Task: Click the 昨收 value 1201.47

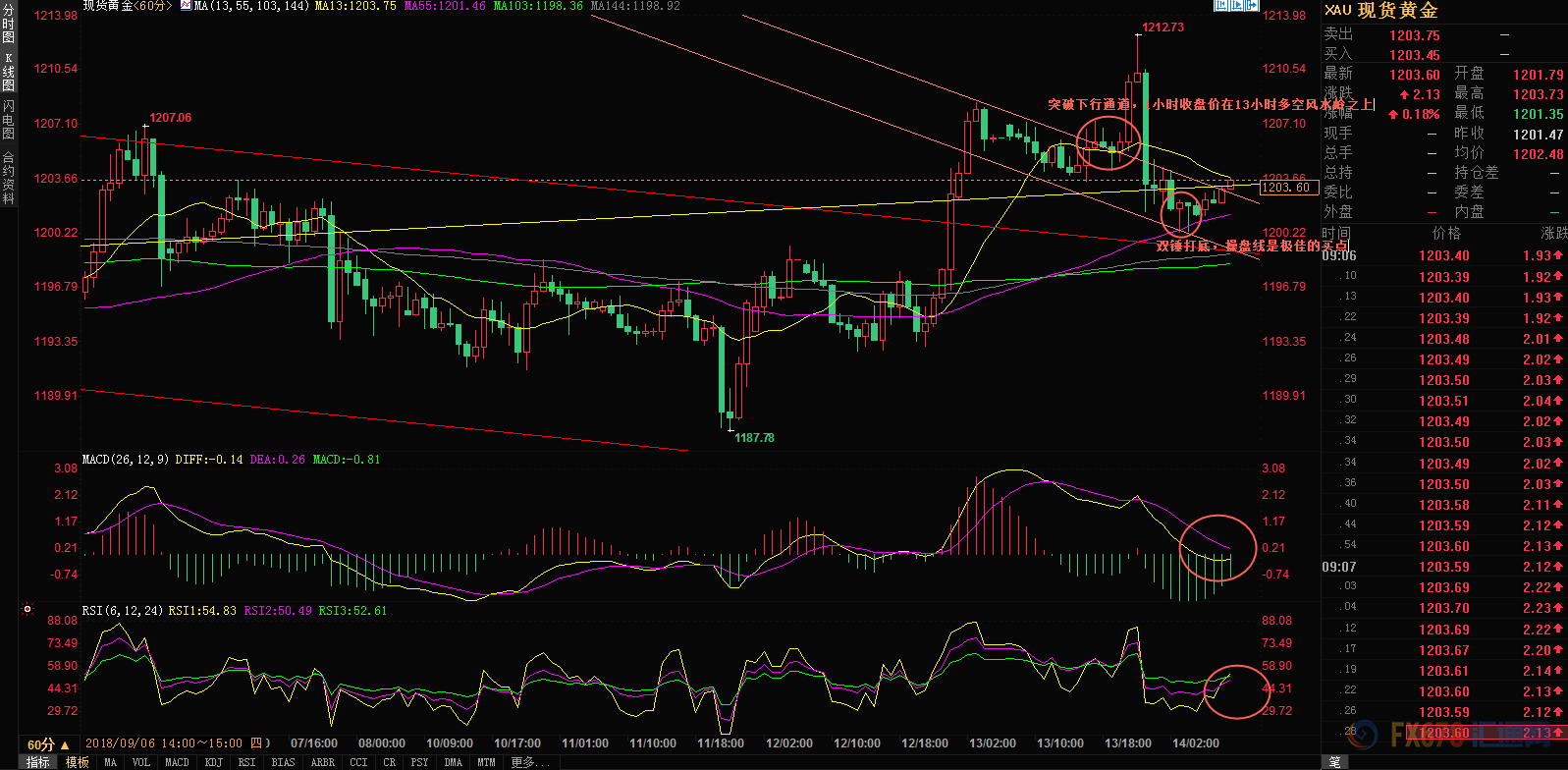Action: pos(1538,134)
